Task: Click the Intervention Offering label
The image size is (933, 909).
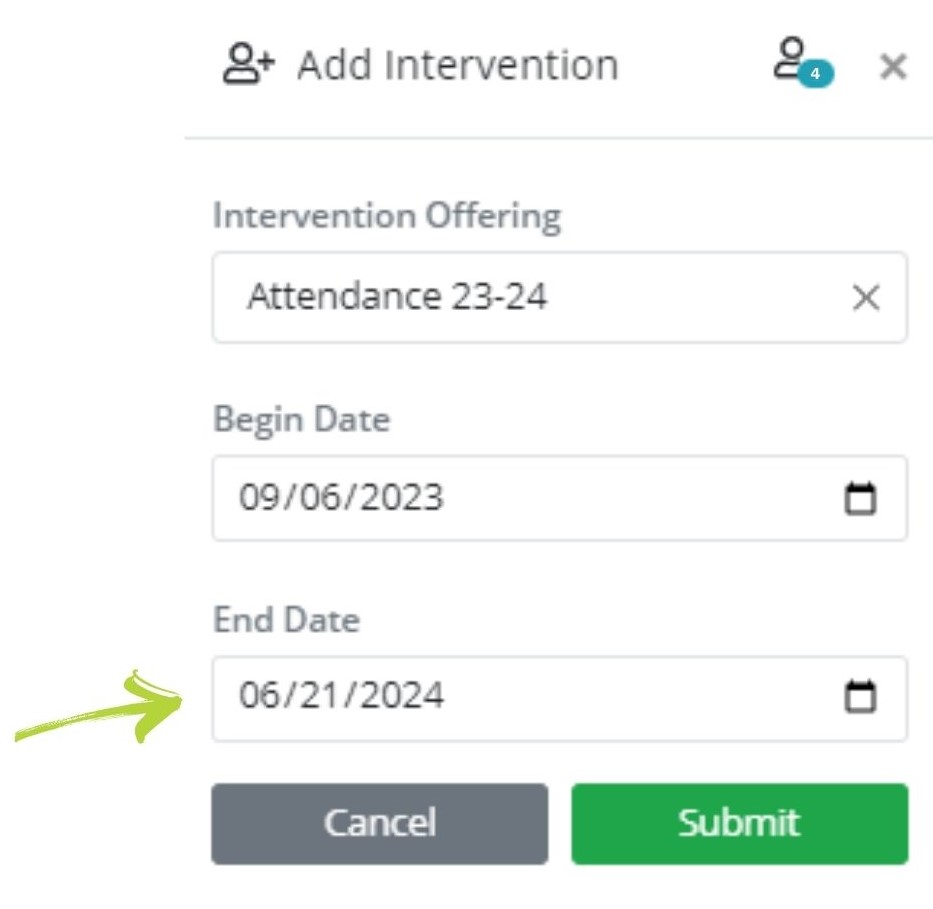Action: 387,216
